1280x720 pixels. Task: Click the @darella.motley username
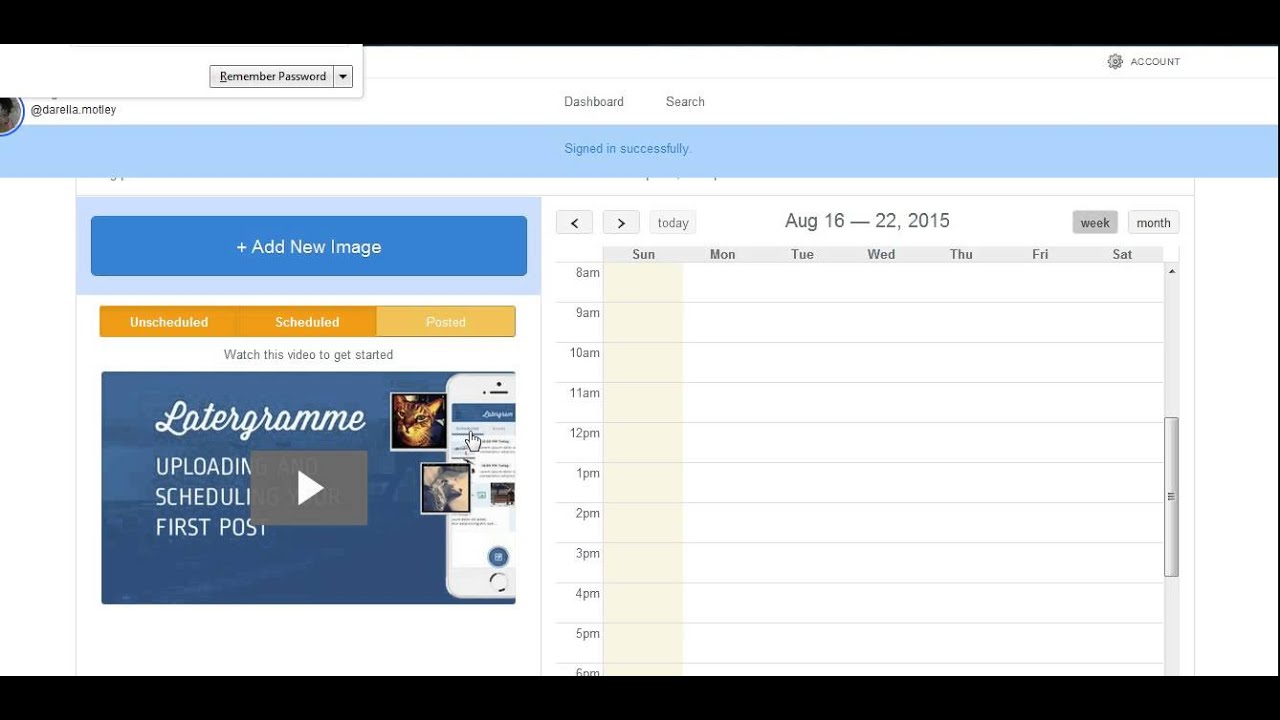(x=73, y=110)
